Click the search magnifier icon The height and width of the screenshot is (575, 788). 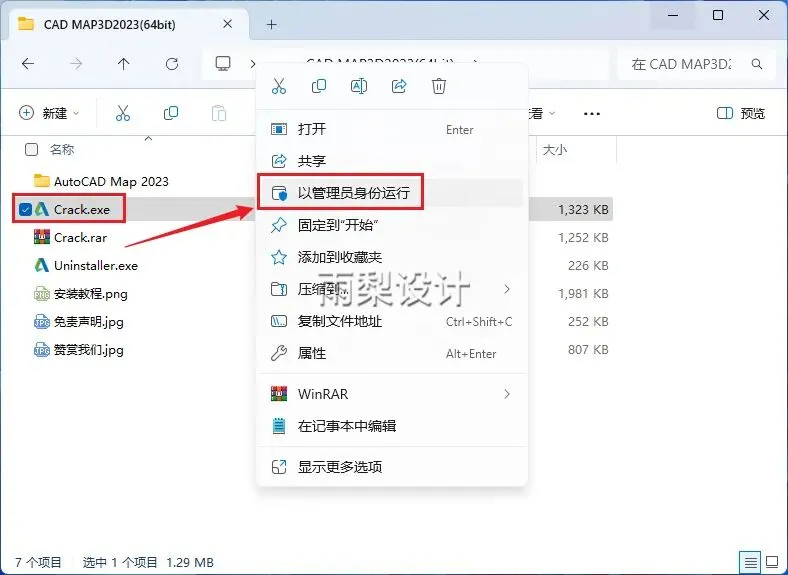757,64
